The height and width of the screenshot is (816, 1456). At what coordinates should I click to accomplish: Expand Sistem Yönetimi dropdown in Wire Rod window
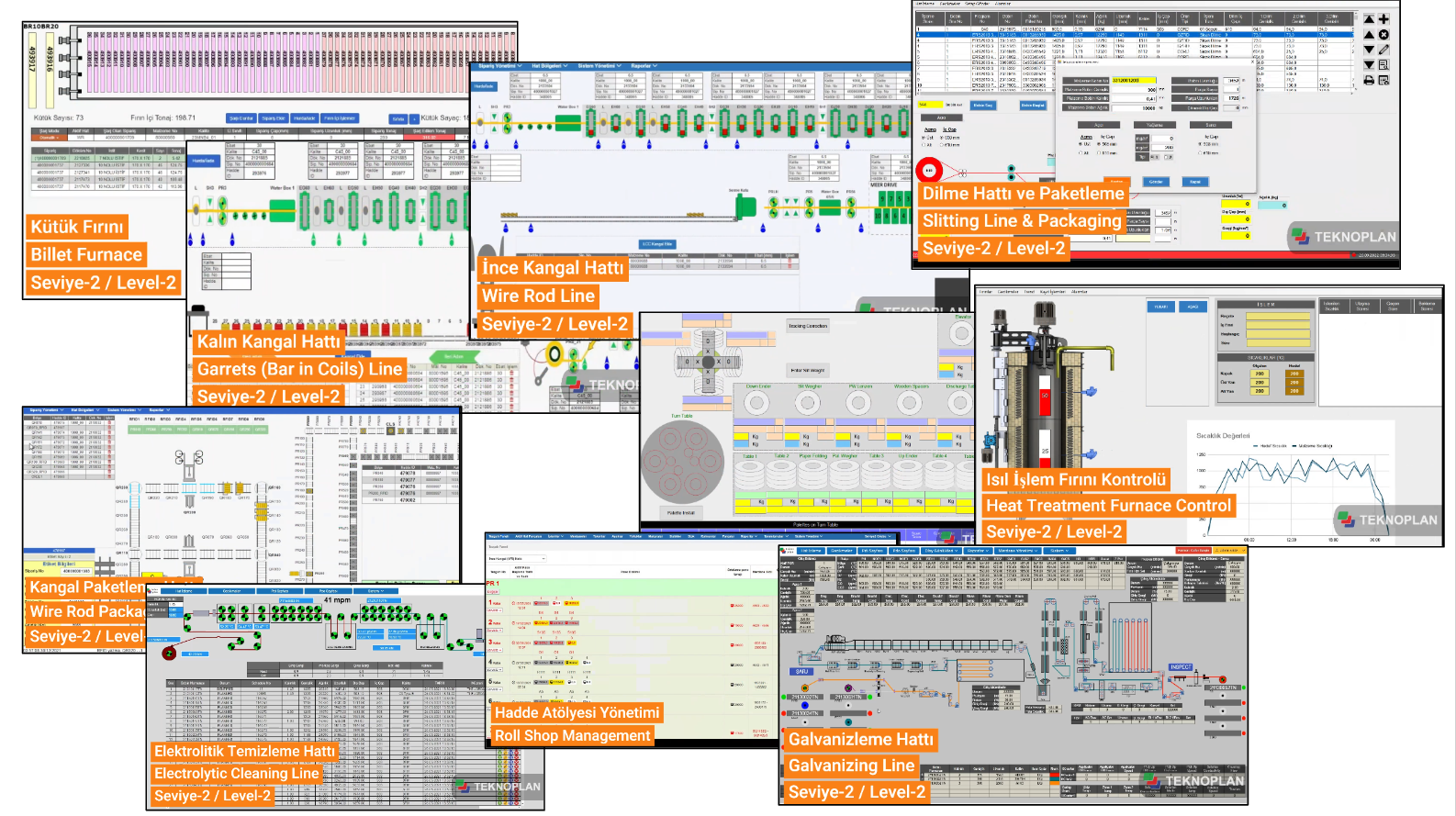tap(599, 66)
